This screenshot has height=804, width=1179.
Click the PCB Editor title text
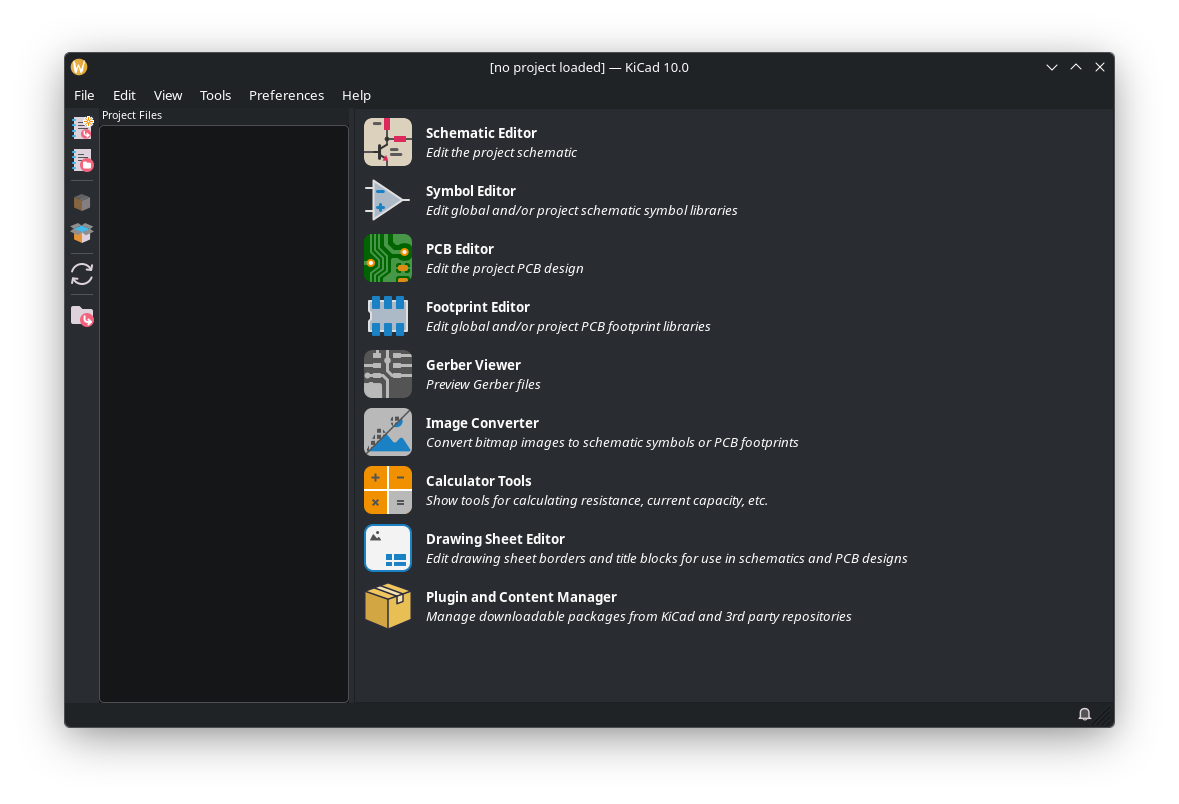(x=459, y=249)
